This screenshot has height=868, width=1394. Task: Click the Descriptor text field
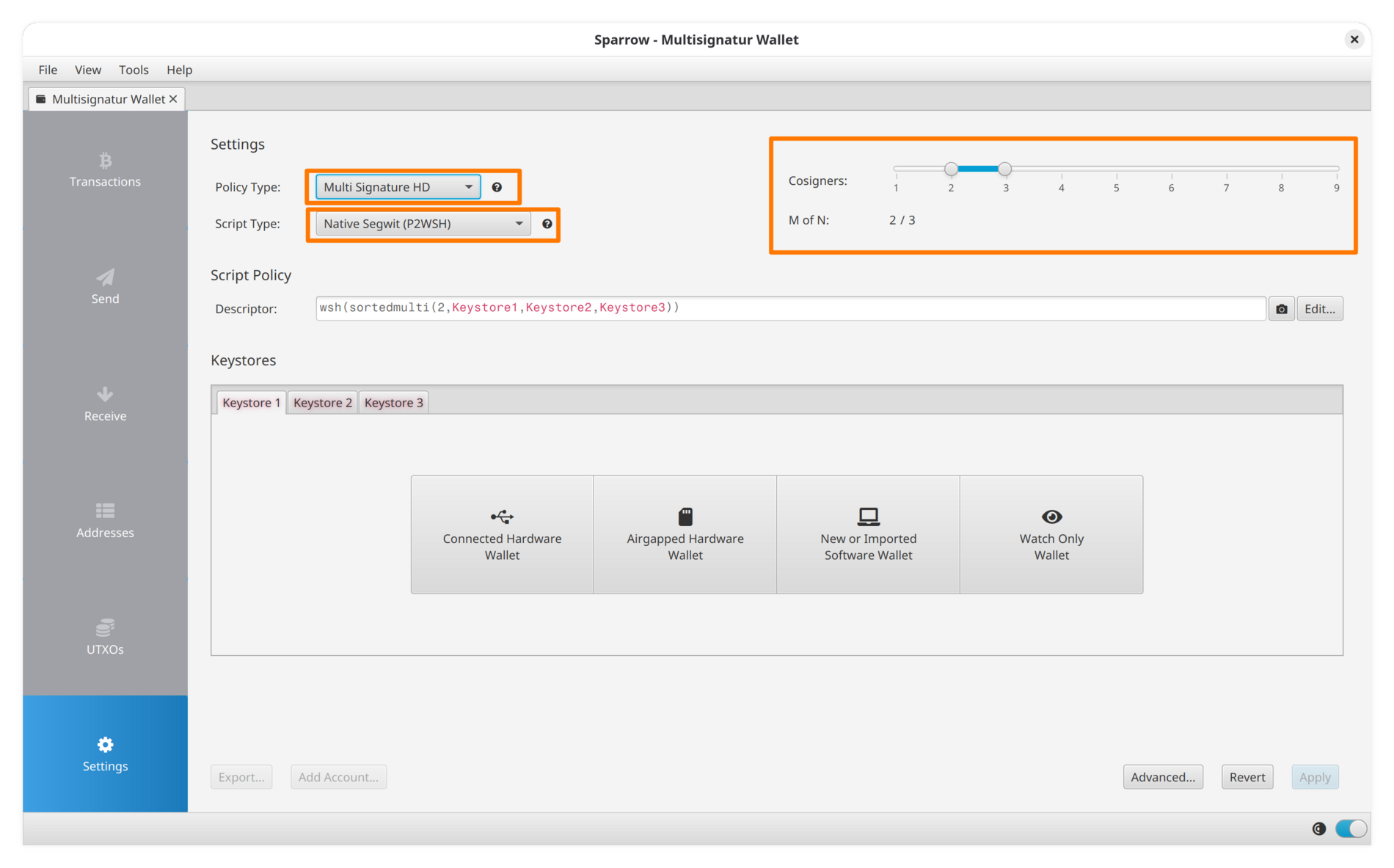coord(791,308)
